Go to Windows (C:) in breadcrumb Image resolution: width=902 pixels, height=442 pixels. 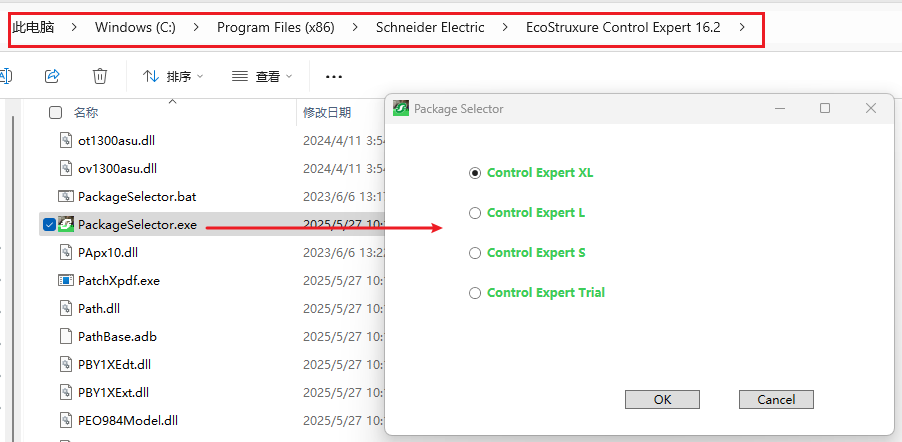click(x=135, y=27)
